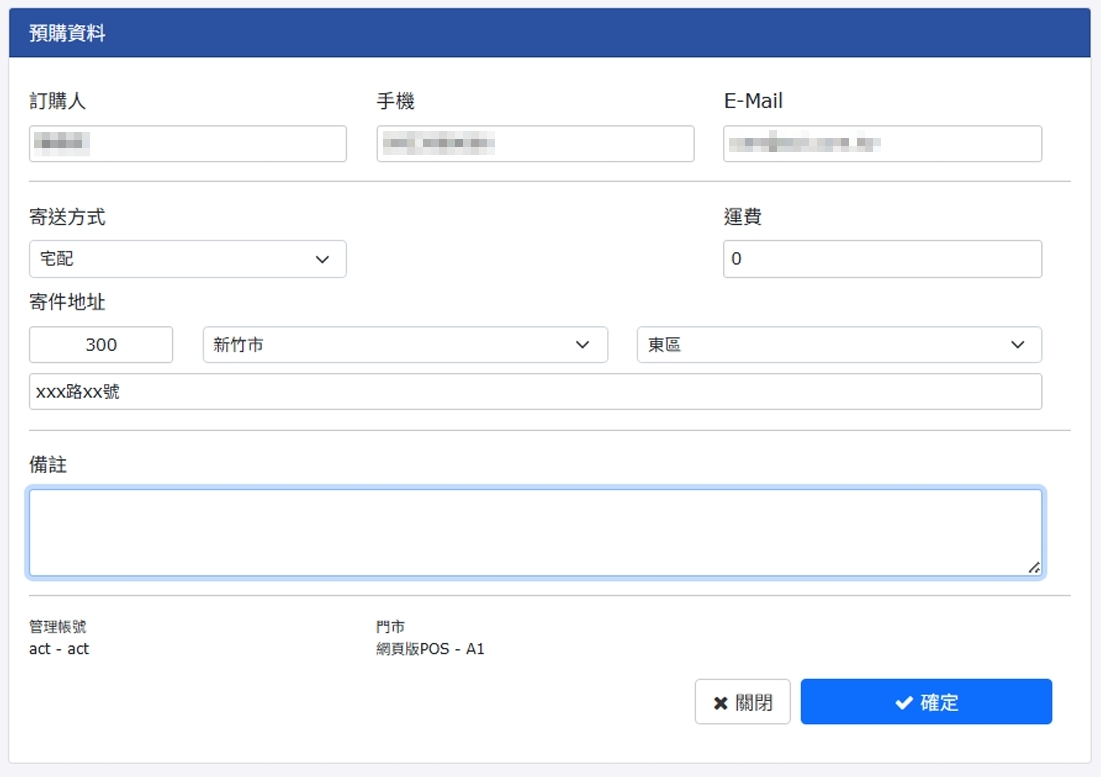Open the 寄送方式 shipping method dropdown

[187, 259]
